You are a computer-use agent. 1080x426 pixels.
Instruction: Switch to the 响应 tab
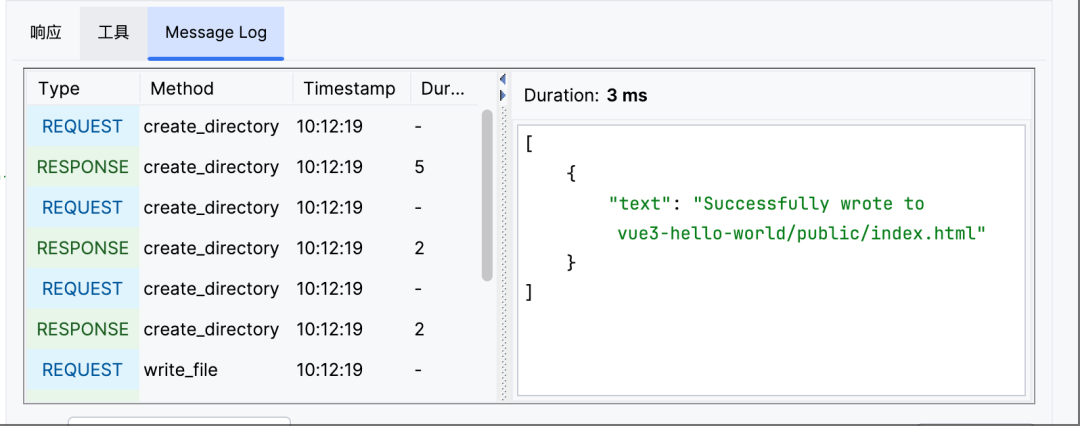[x=46, y=32]
